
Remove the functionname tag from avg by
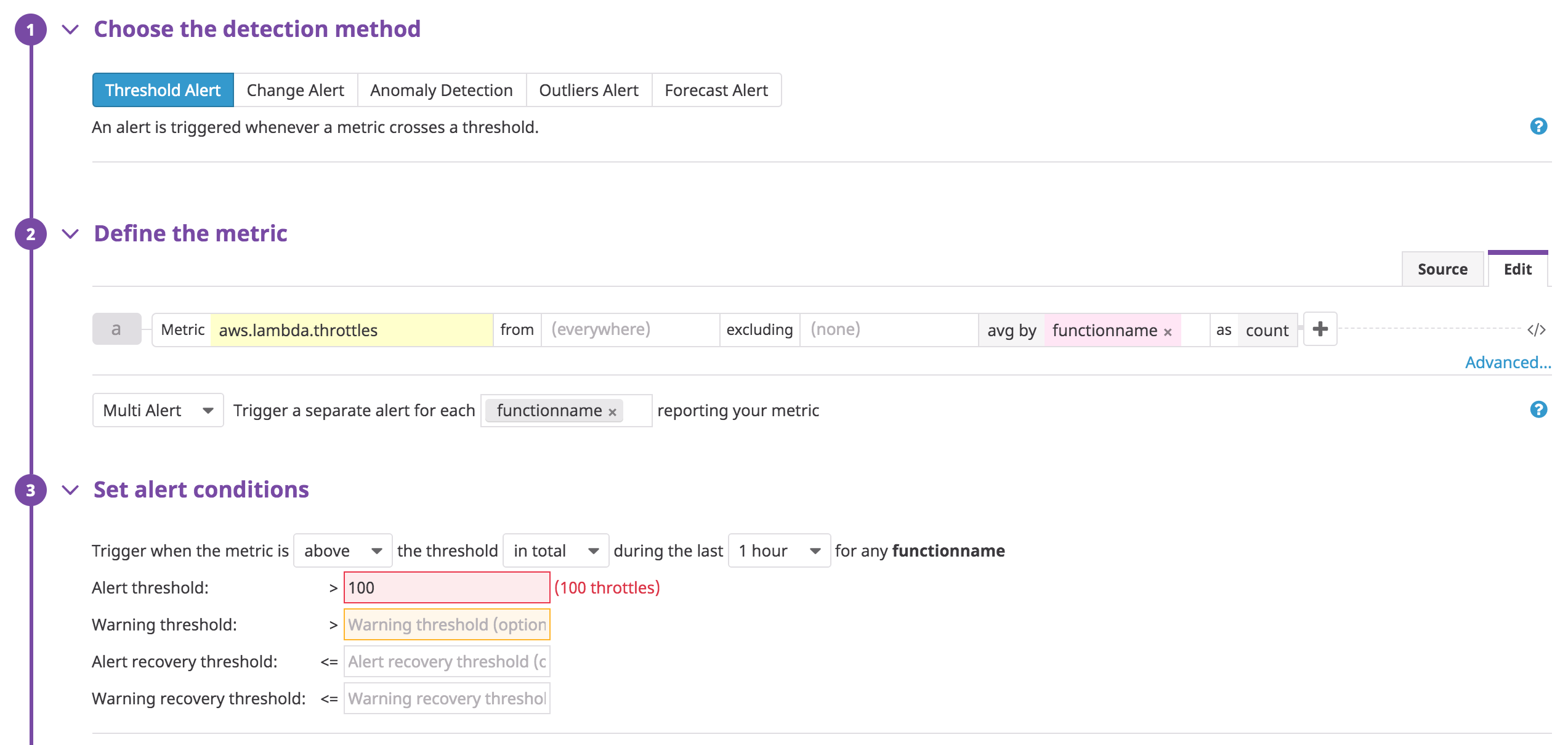click(x=1168, y=331)
